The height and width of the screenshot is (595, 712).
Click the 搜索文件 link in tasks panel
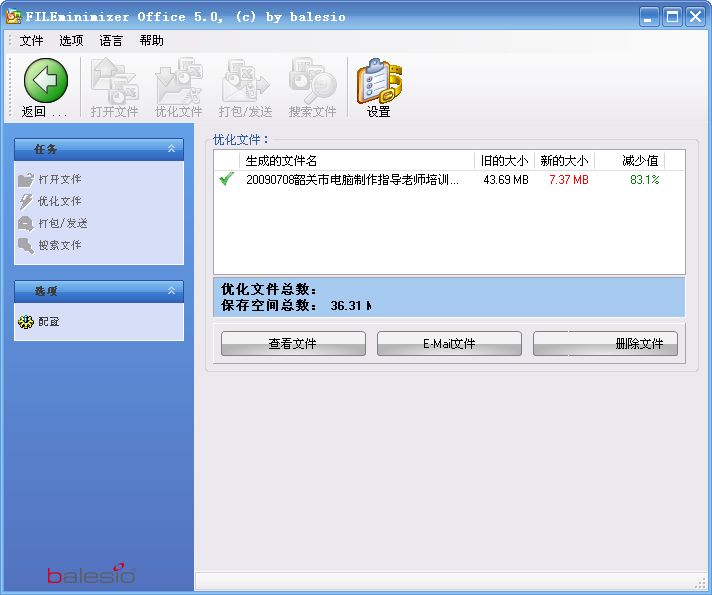point(60,245)
